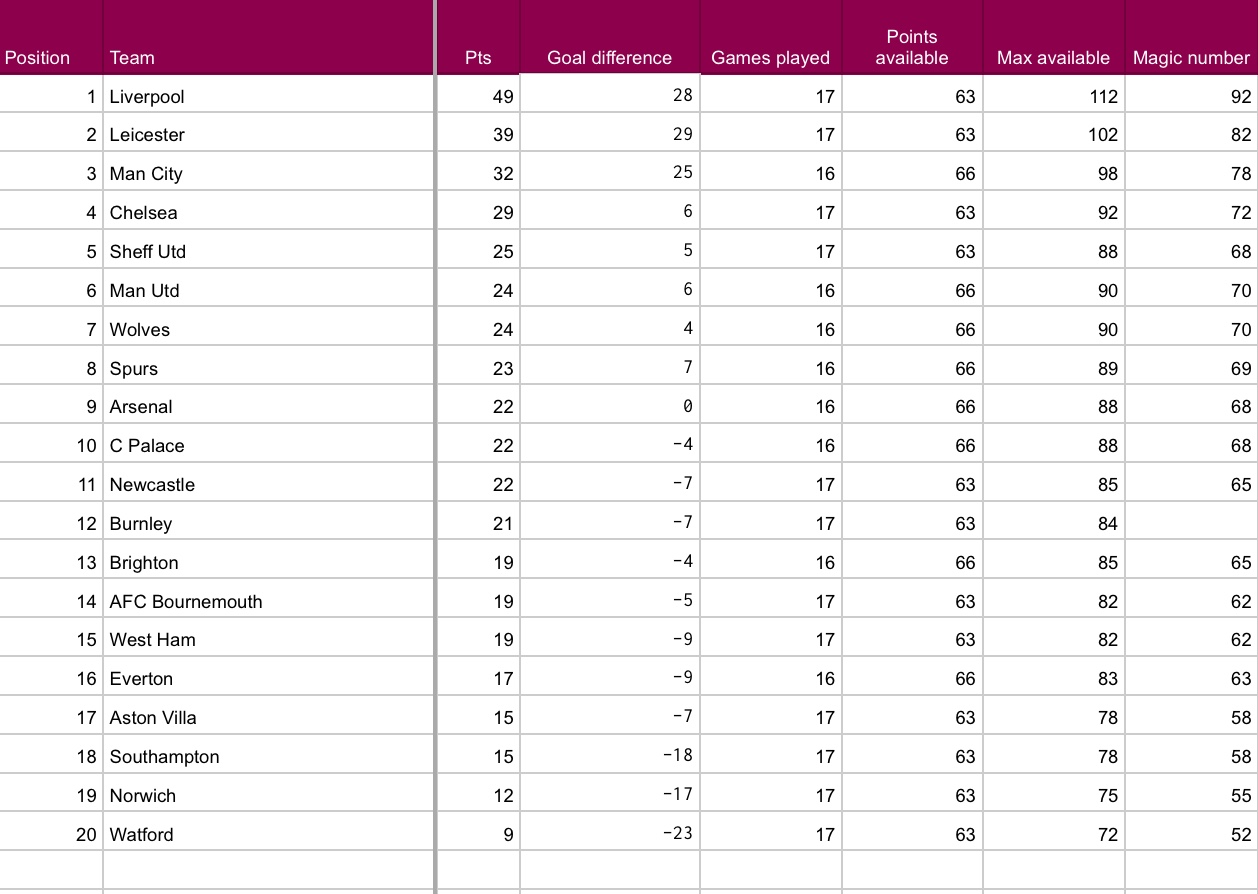Click the Position column header
This screenshot has height=894, width=1258.
tap(38, 57)
